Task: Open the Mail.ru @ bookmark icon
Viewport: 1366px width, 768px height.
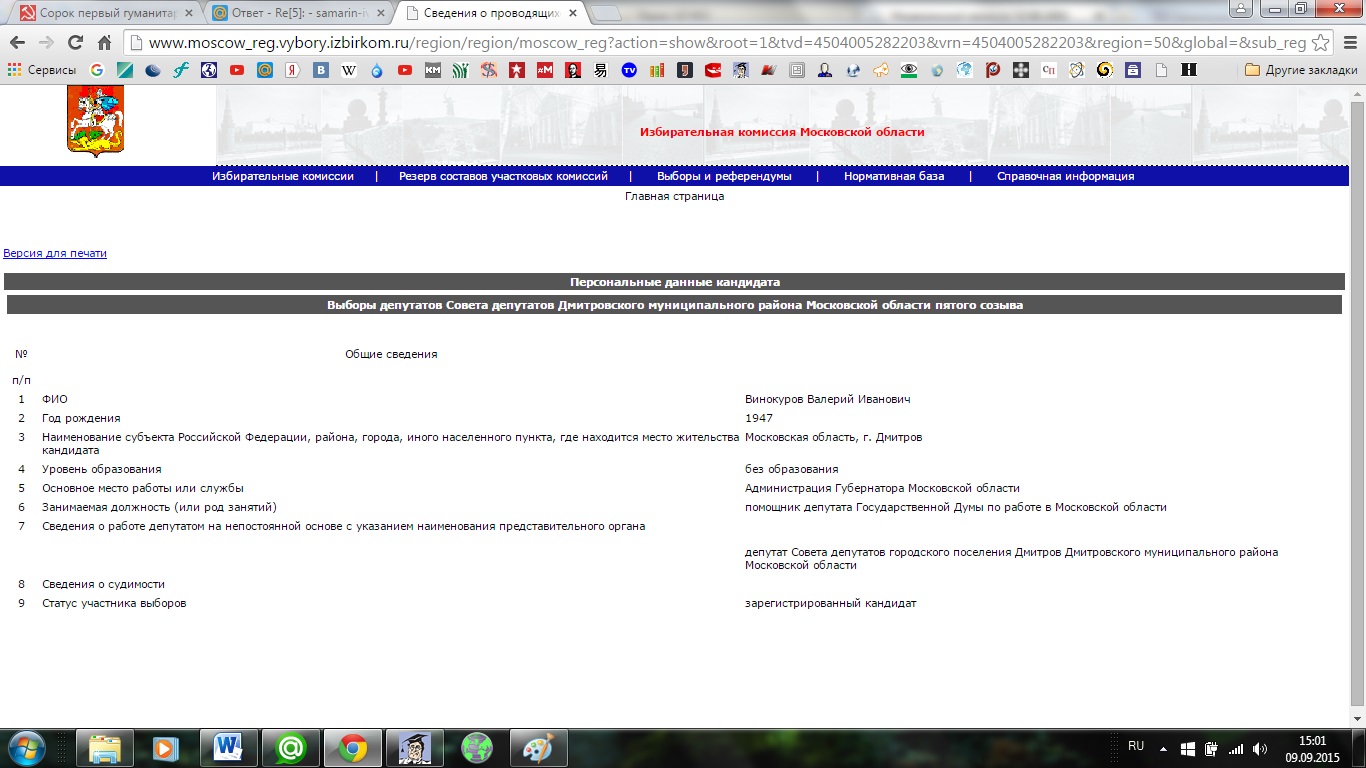Action: 265,70
